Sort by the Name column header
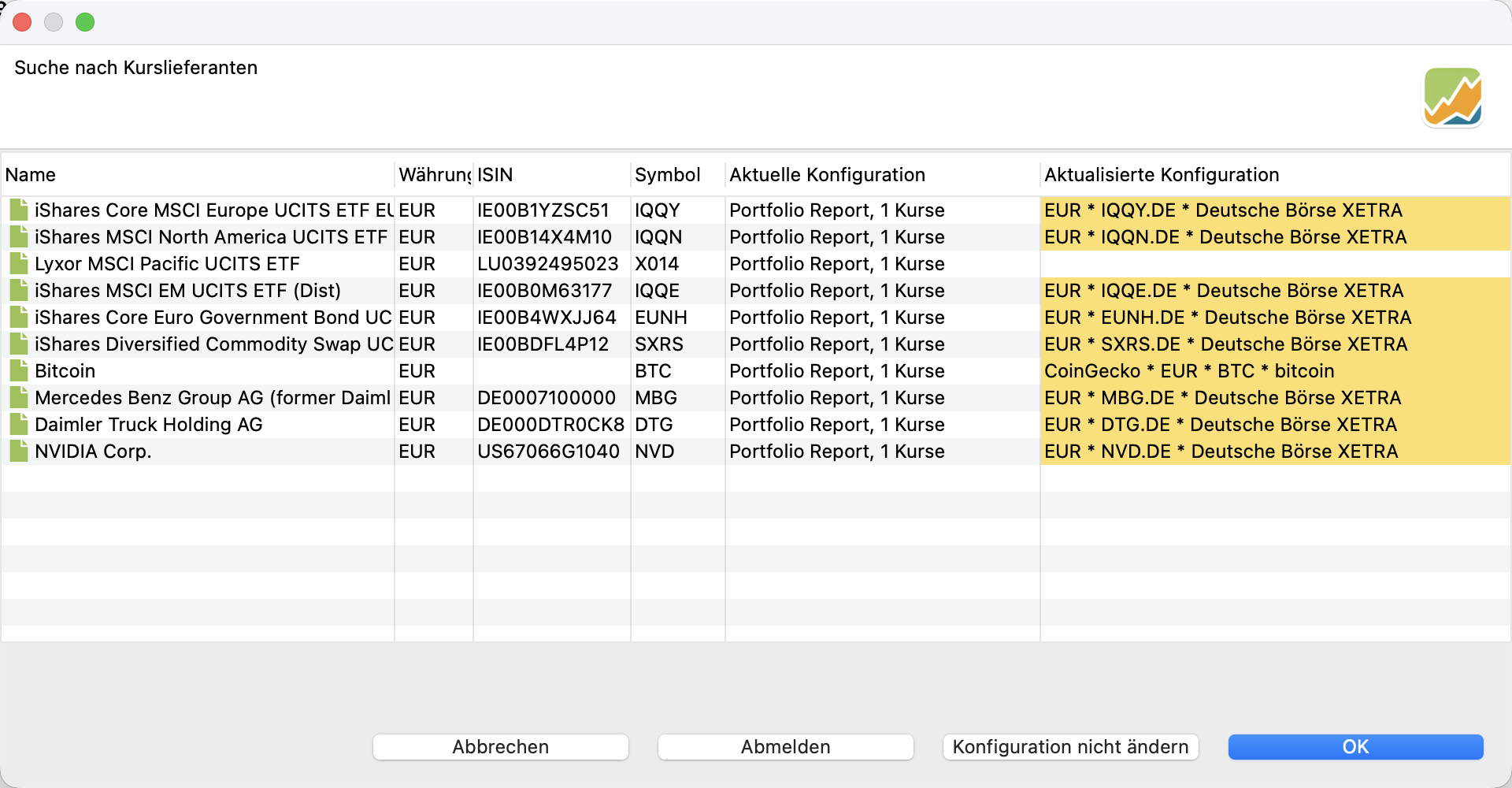This screenshot has width=1512, height=788. [197, 175]
